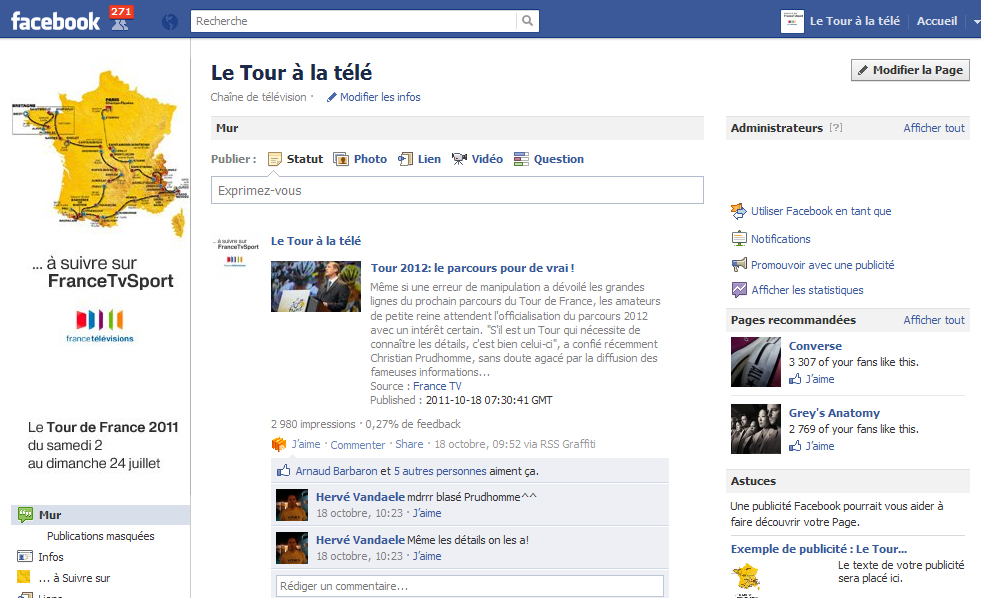Like Hervé Vandaele's 'mdrrr blasé' comment

[427, 513]
